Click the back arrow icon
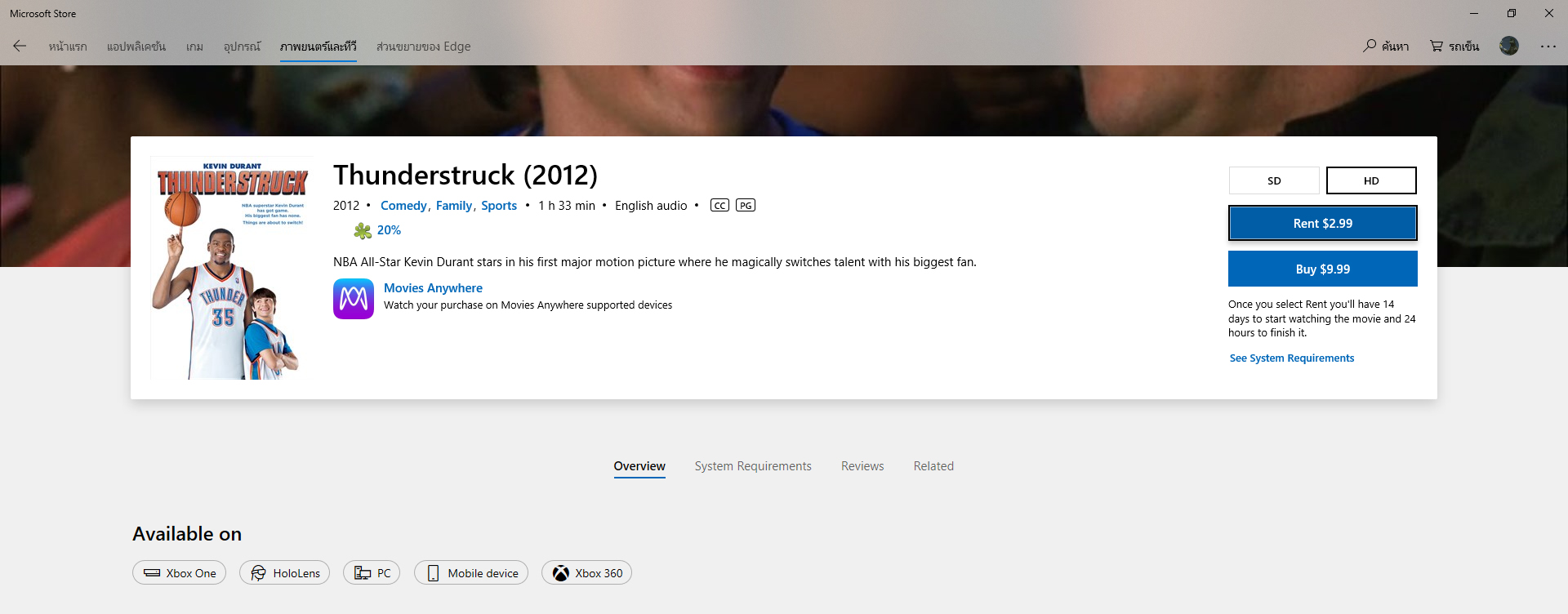1568x614 pixels. (x=20, y=46)
